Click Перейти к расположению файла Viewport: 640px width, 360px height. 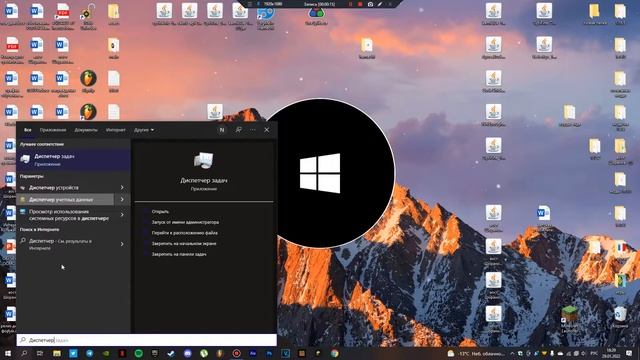184,233
